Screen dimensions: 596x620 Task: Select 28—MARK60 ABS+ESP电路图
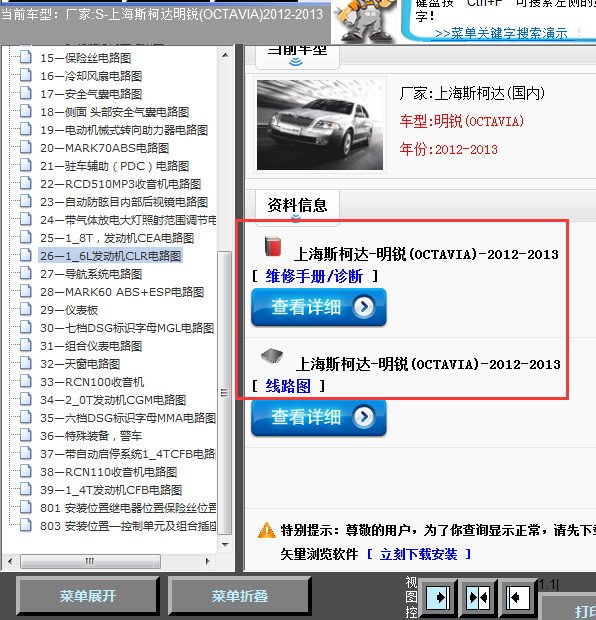pos(122,292)
